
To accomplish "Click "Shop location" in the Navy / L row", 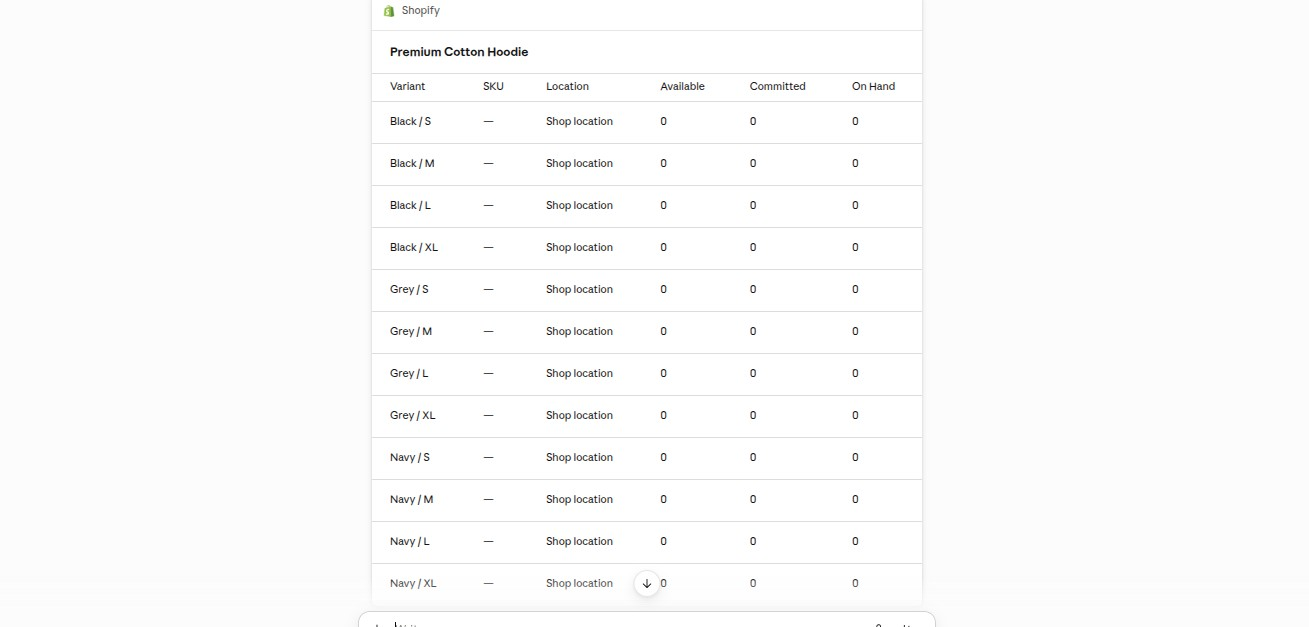I will [579, 542].
